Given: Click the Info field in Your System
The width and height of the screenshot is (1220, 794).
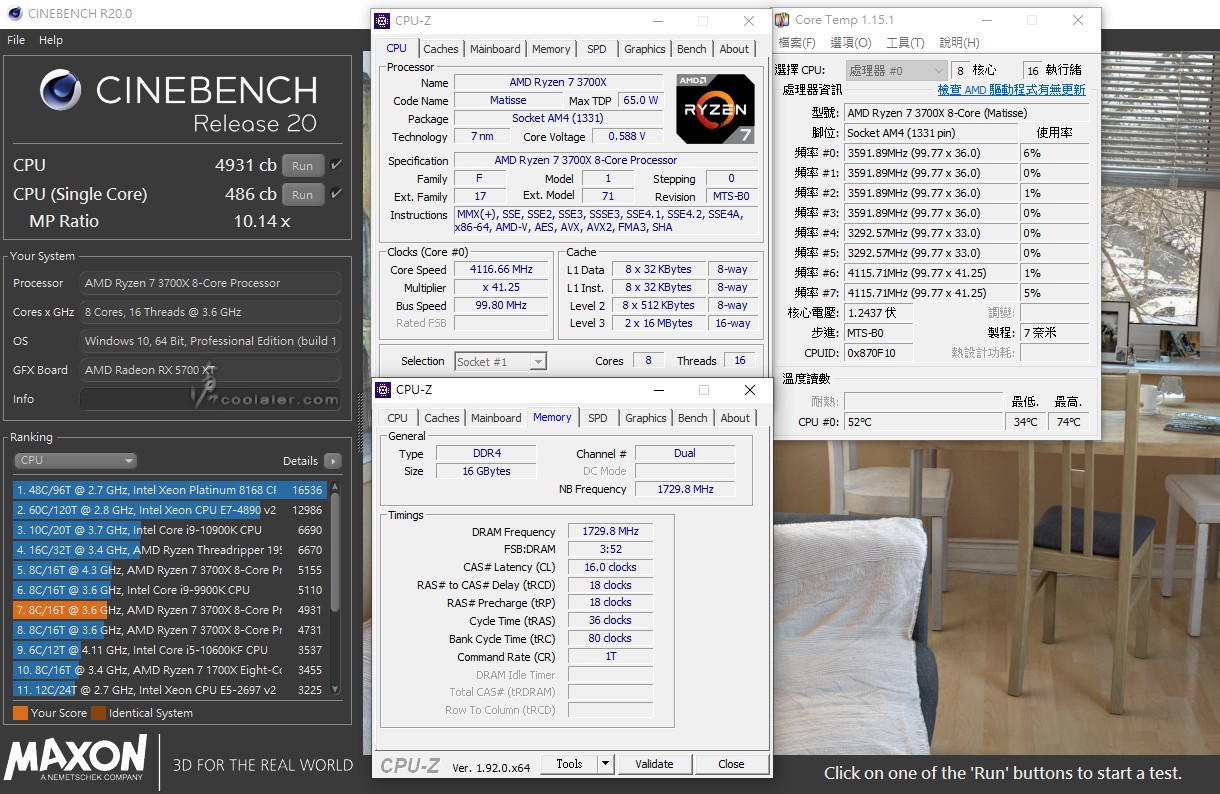Looking at the screenshot, I should tap(210, 399).
